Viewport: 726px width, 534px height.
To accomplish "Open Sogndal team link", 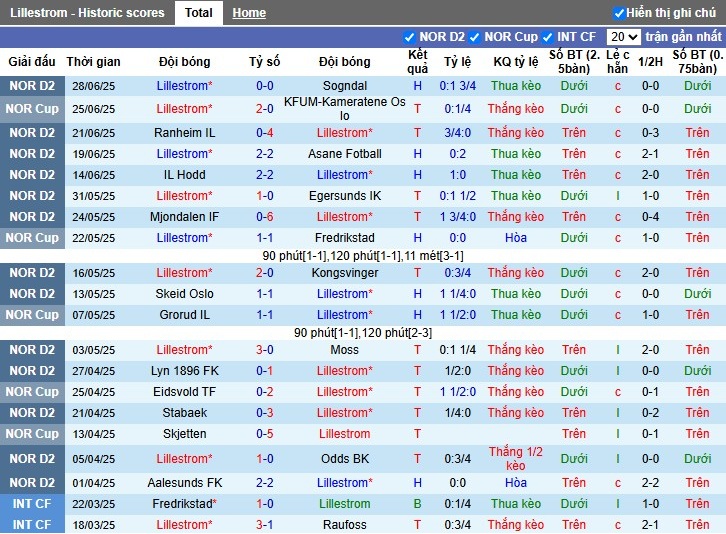I will pyautogui.click(x=345, y=86).
